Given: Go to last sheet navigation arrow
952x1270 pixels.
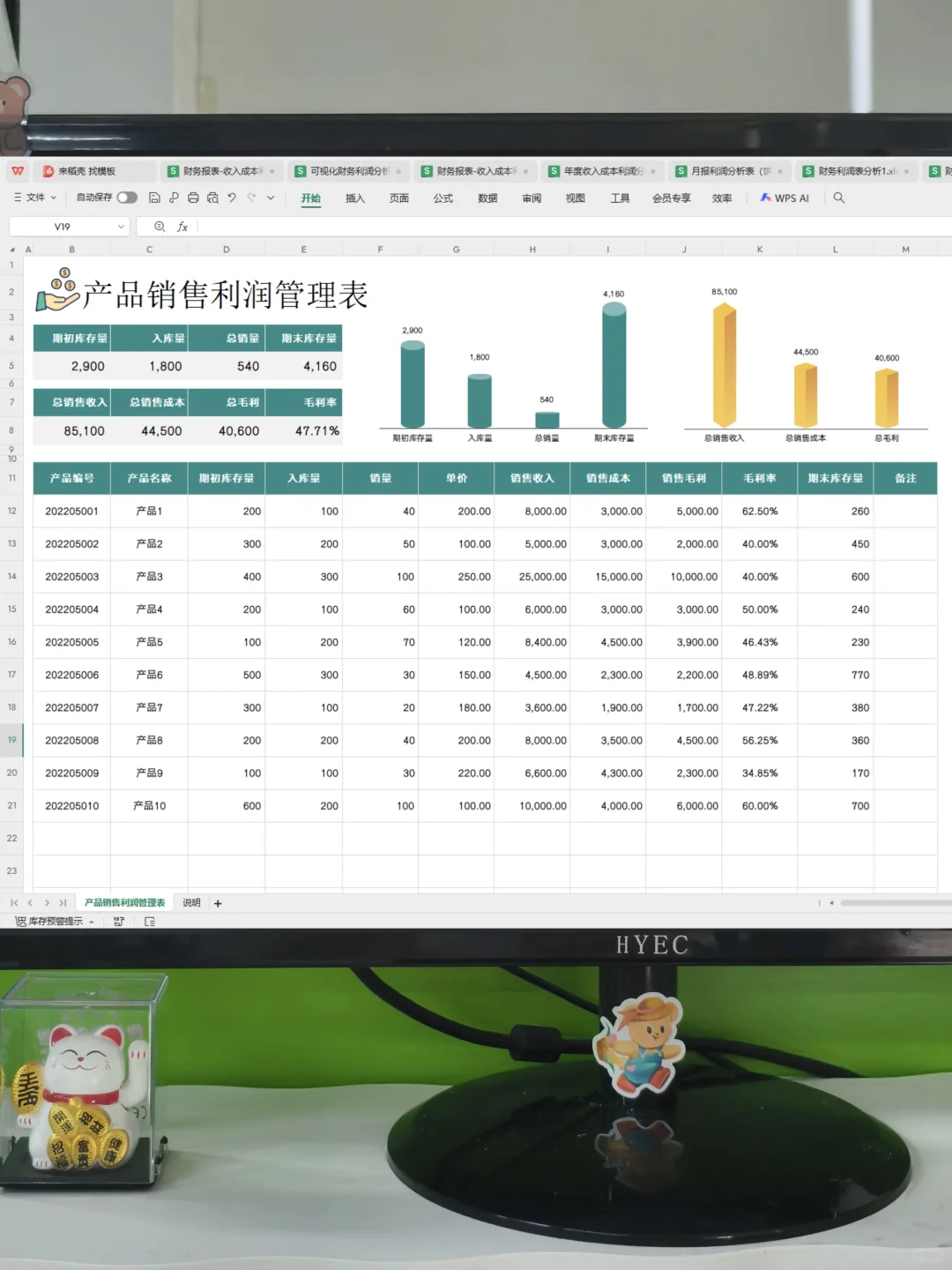Looking at the screenshot, I should pos(63,903).
